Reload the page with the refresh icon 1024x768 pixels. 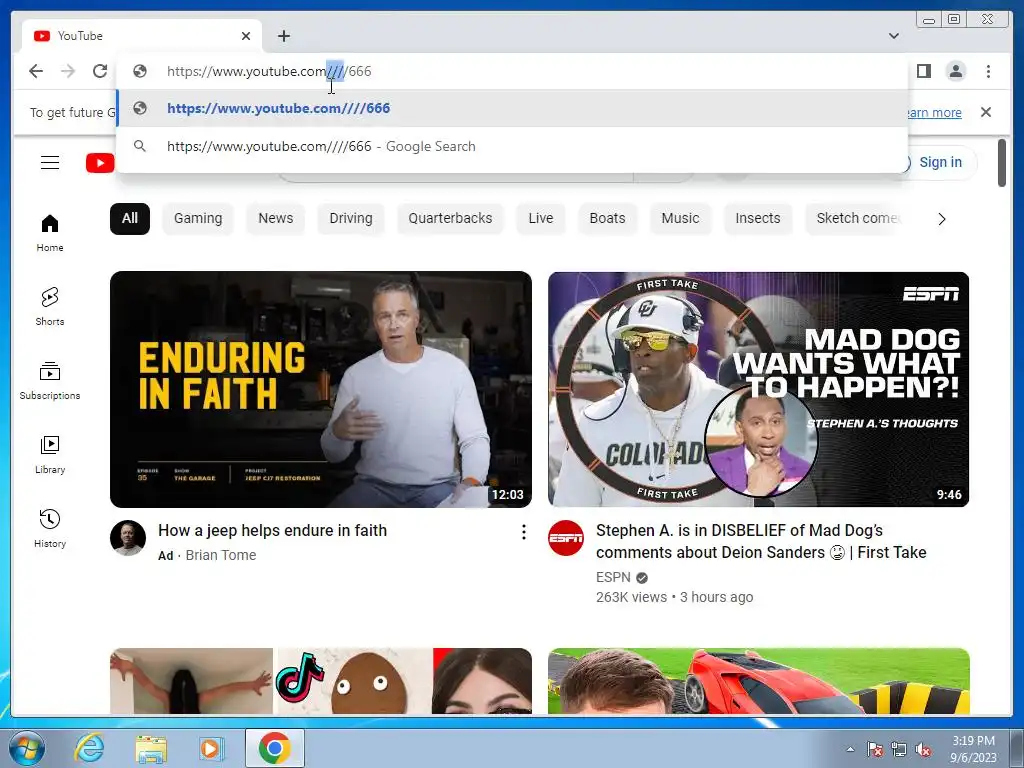(100, 71)
